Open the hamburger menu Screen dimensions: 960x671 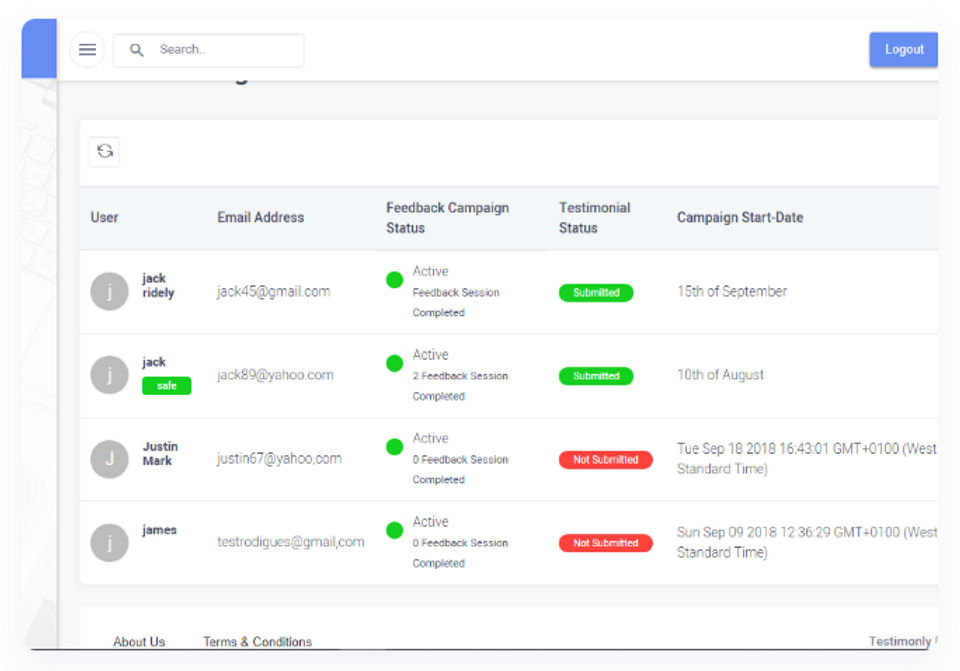88,50
